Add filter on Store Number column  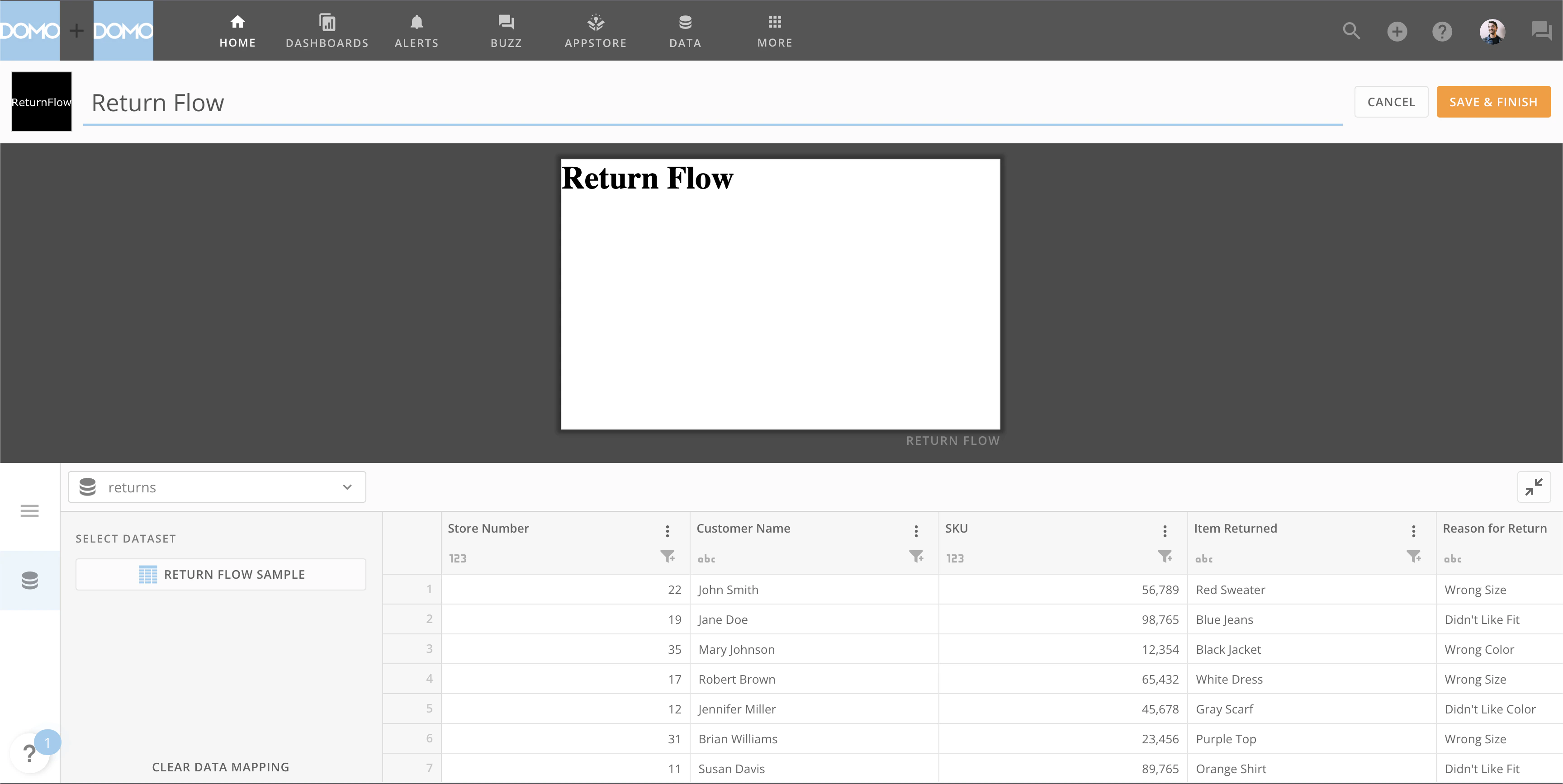point(668,557)
